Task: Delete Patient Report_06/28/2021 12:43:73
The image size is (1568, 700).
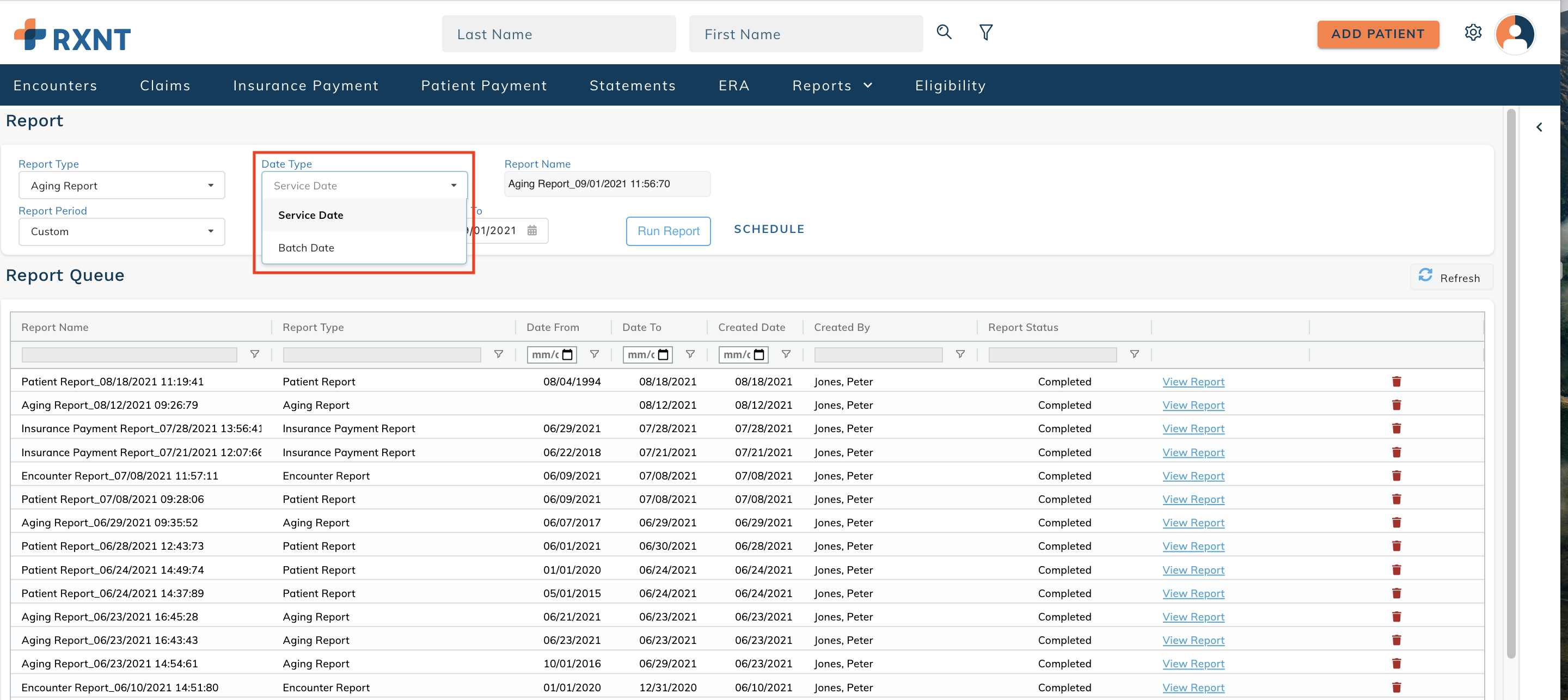Action: point(1396,546)
